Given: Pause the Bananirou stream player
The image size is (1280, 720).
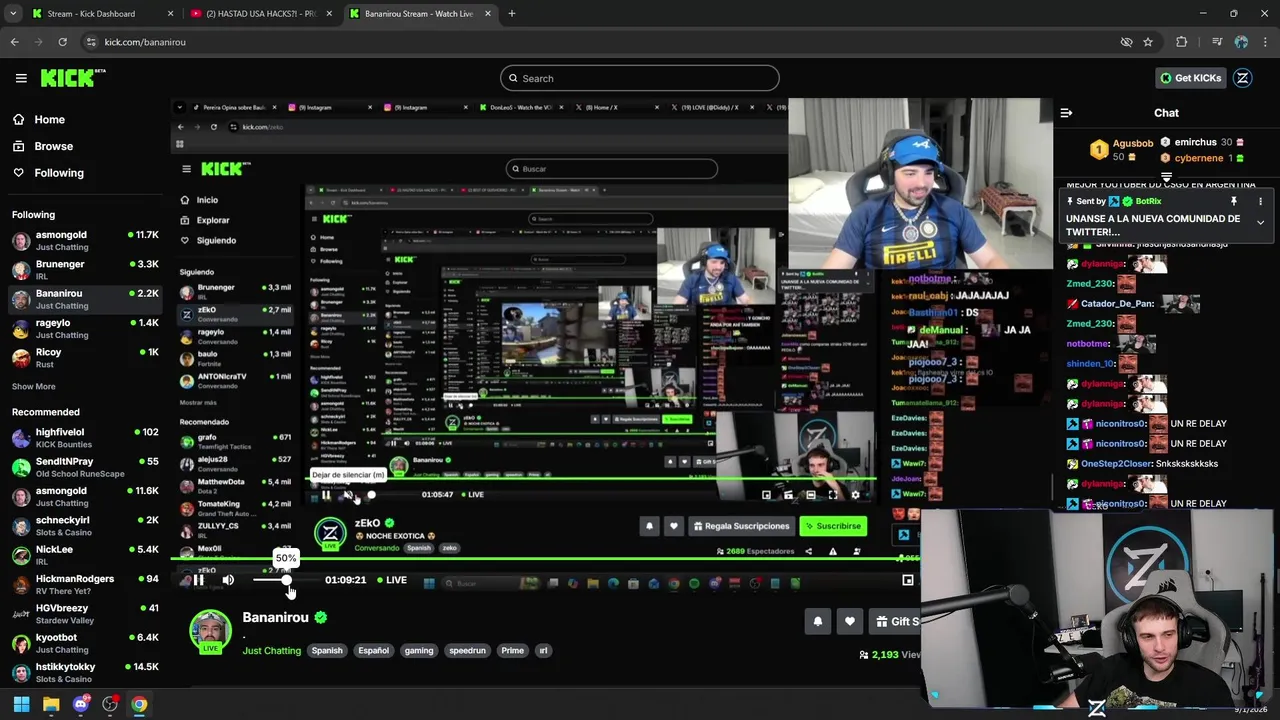Looking at the screenshot, I should [x=198, y=580].
